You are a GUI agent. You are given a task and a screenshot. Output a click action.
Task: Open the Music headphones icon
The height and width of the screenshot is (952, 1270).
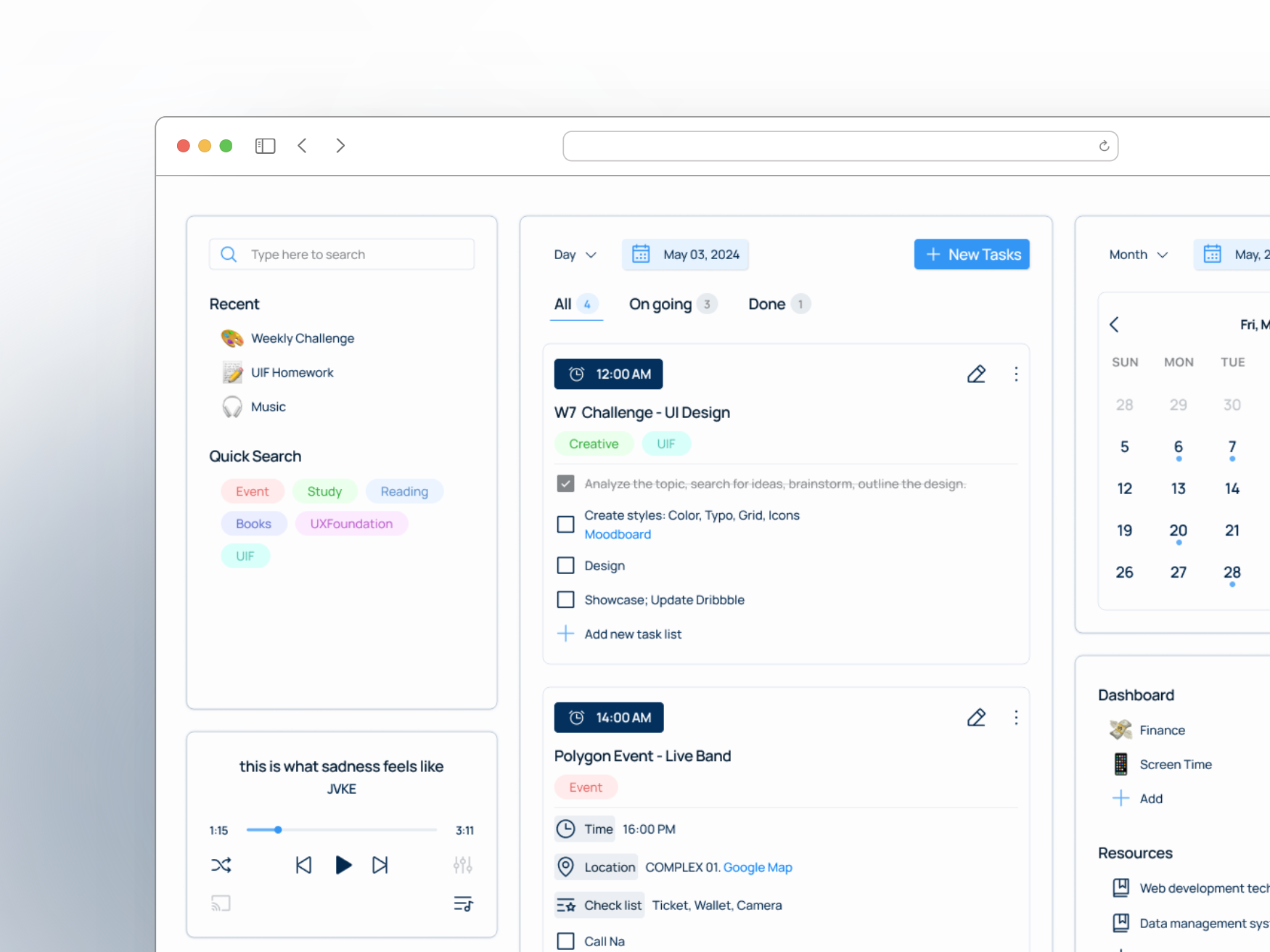pyautogui.click(x=232, y=406)
